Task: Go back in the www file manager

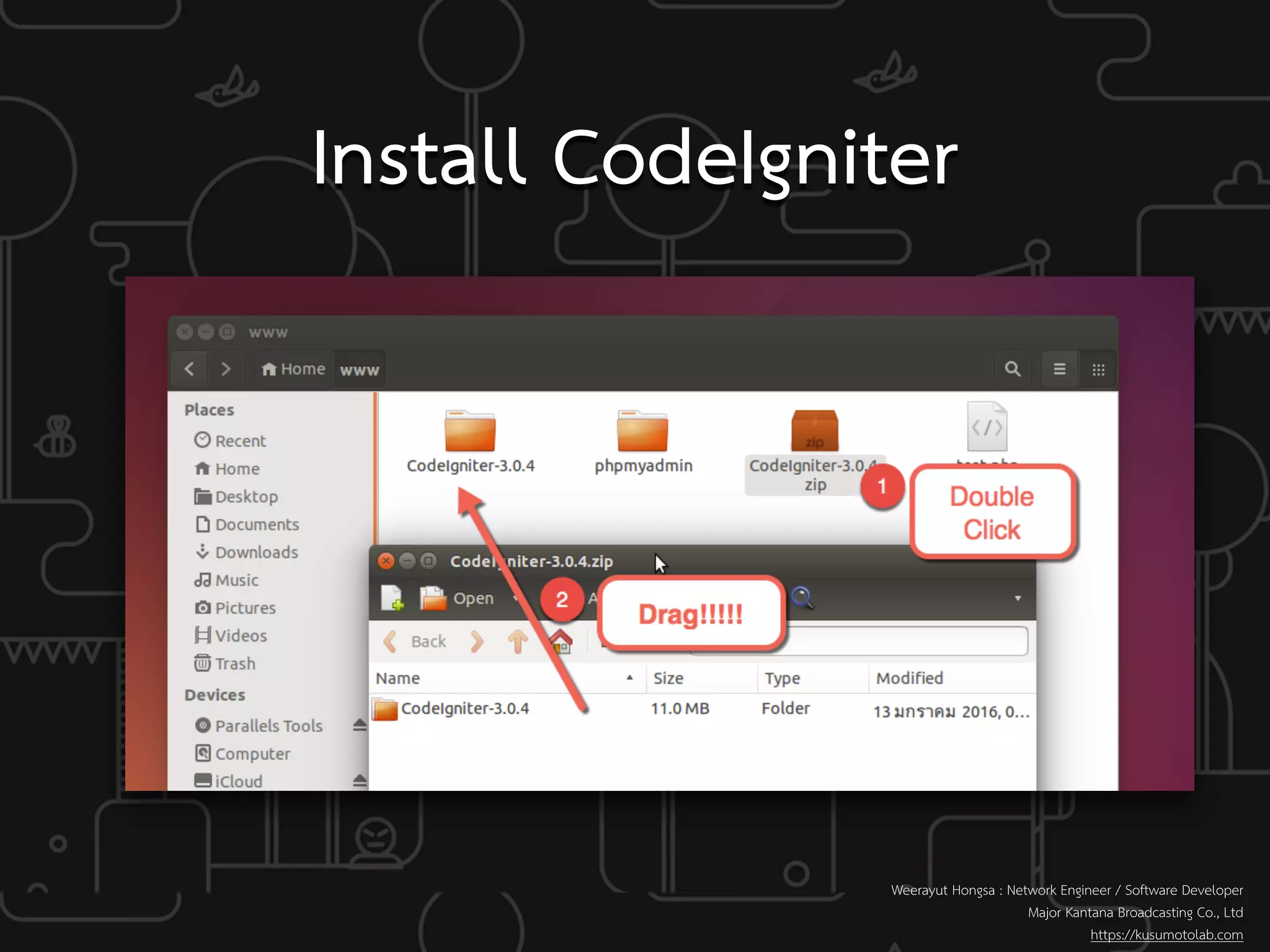Action: point(189,369)
